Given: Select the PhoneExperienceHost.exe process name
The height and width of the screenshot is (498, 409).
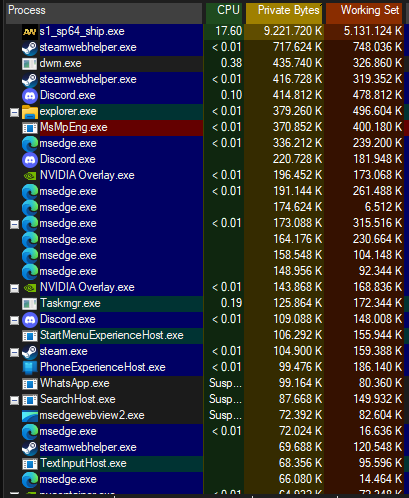Looking at the screenshot, I should (x=103, y=367).
